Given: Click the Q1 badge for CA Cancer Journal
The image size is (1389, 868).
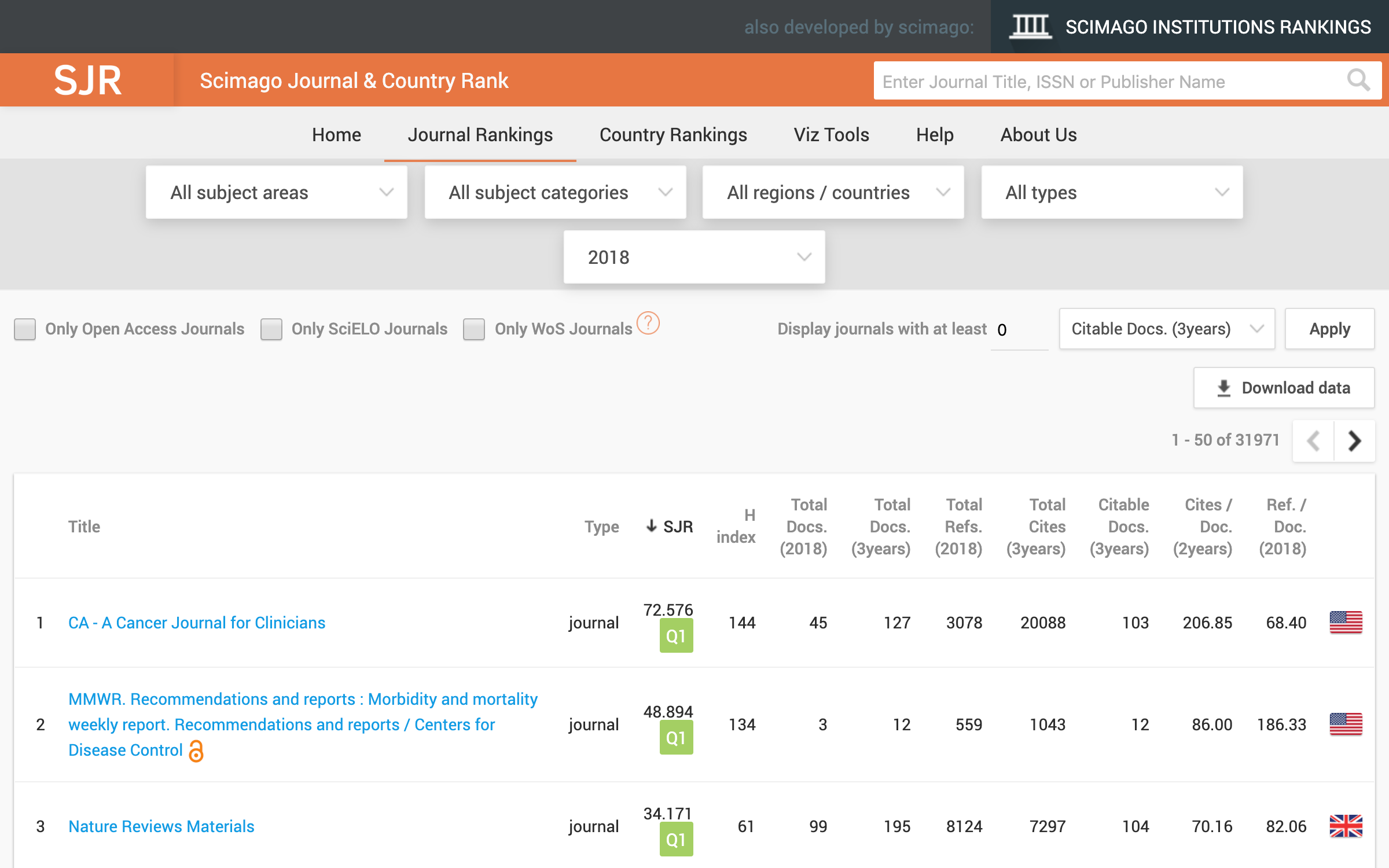Looking at the screenshot, I should 676,636.
